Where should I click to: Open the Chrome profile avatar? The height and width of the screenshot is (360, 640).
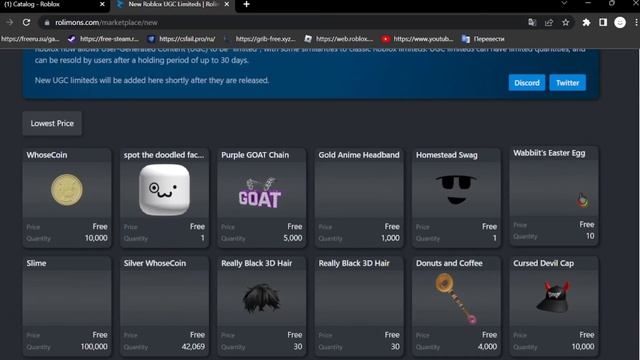point(620,22)
